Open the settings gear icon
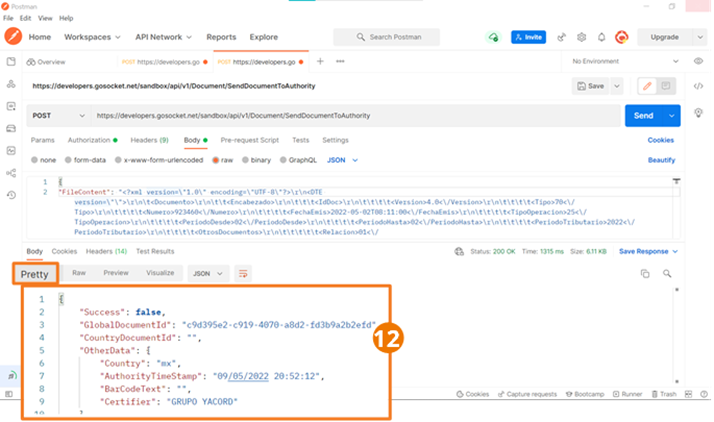The width and height of the screenshot is (714, 422). tap(581, 37)
